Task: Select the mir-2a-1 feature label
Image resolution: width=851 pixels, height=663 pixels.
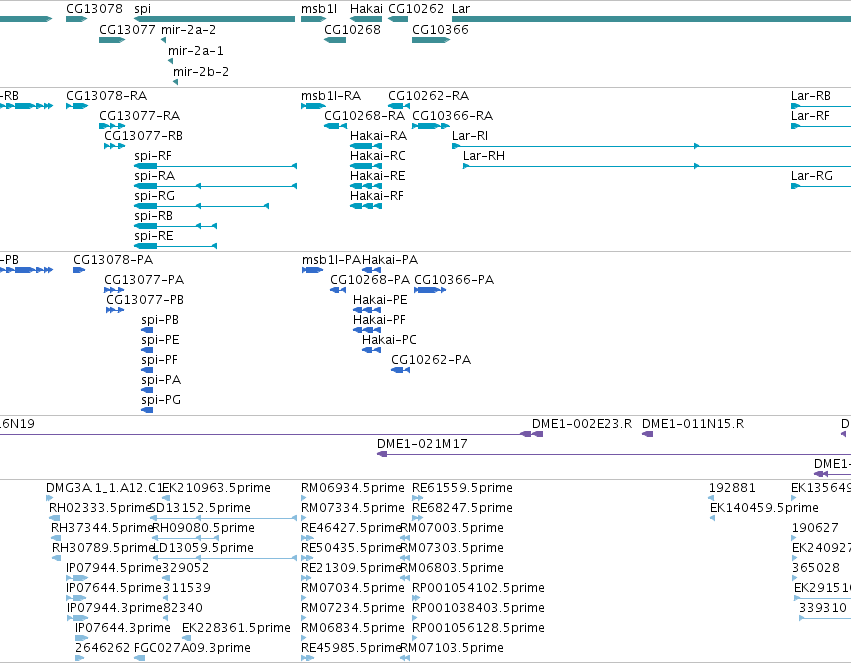Action: click(x=196, y=50)
